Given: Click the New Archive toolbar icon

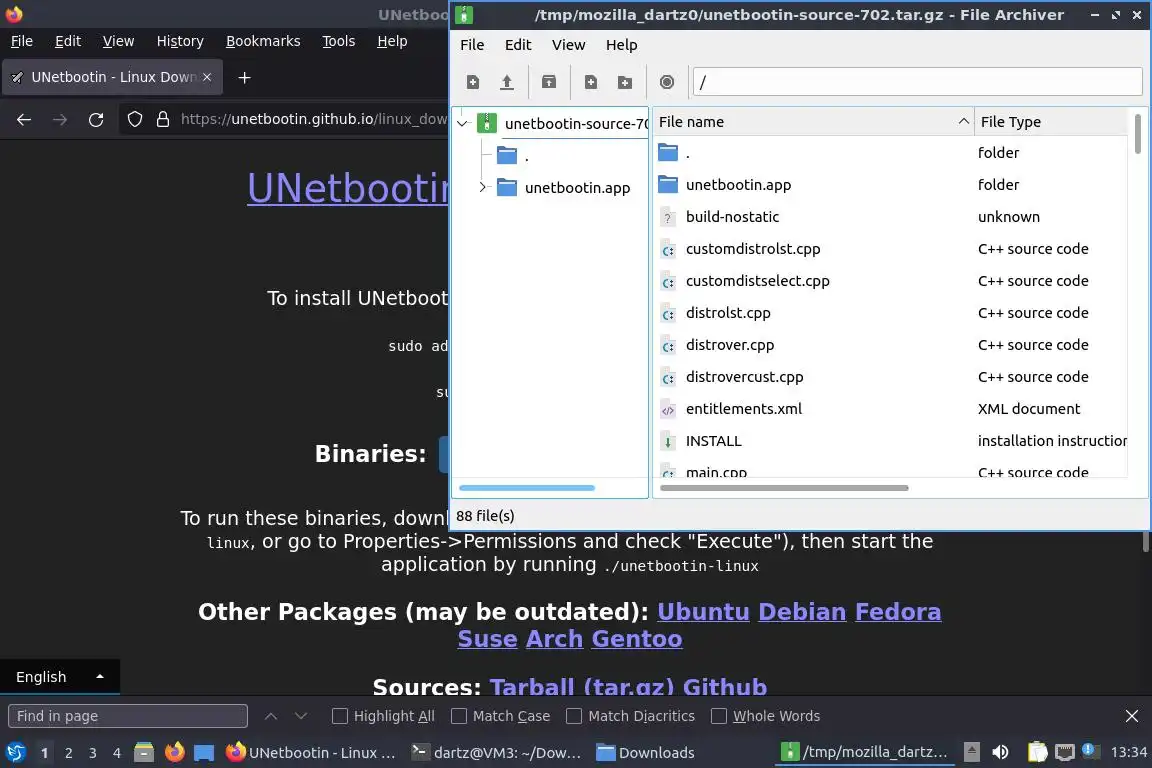Looking at the screenshot, I should (472, 82).
